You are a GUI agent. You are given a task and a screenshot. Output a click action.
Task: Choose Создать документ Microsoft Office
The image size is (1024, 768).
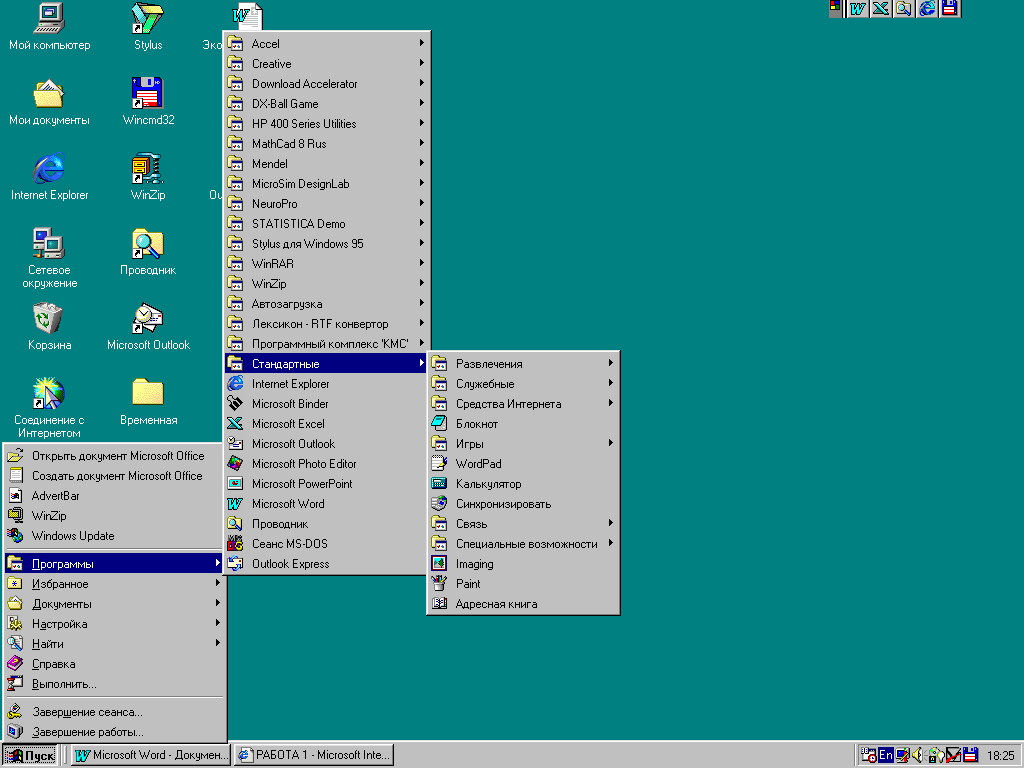click(x=114, y=476)
